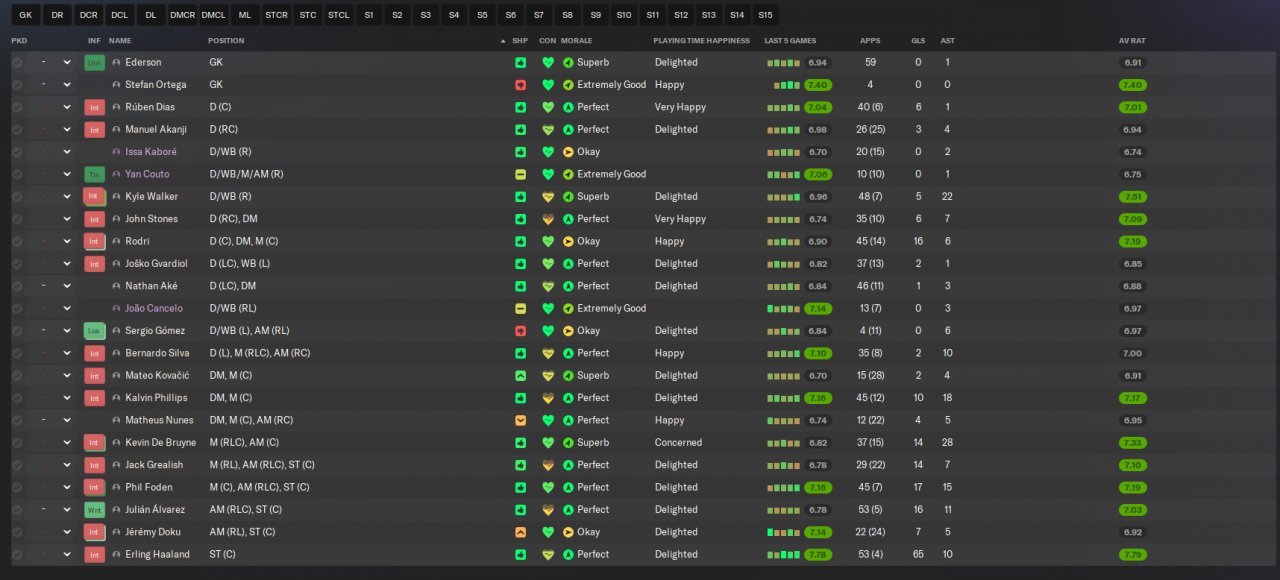Open the selection dropdown arrow for John Stones
Viewport: 1280px width, 580px height.
coord(67,219)
